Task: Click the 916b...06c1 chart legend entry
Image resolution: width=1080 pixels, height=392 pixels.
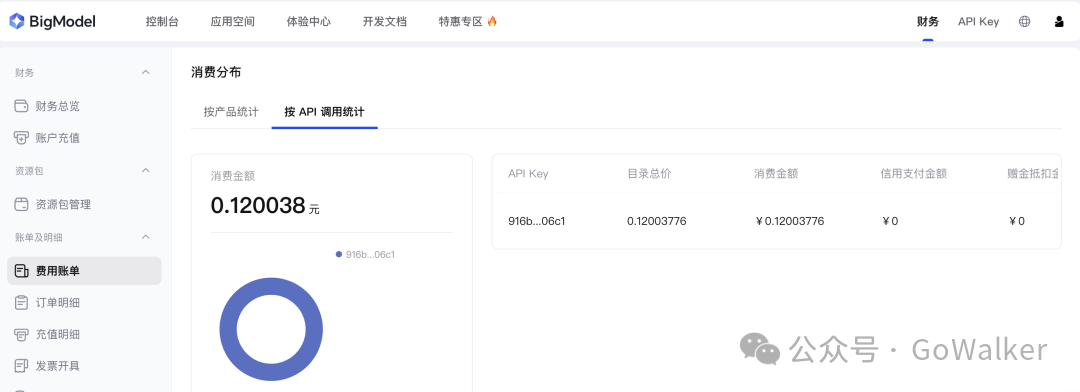Action: pyautogui.click(x=365, y=254)
